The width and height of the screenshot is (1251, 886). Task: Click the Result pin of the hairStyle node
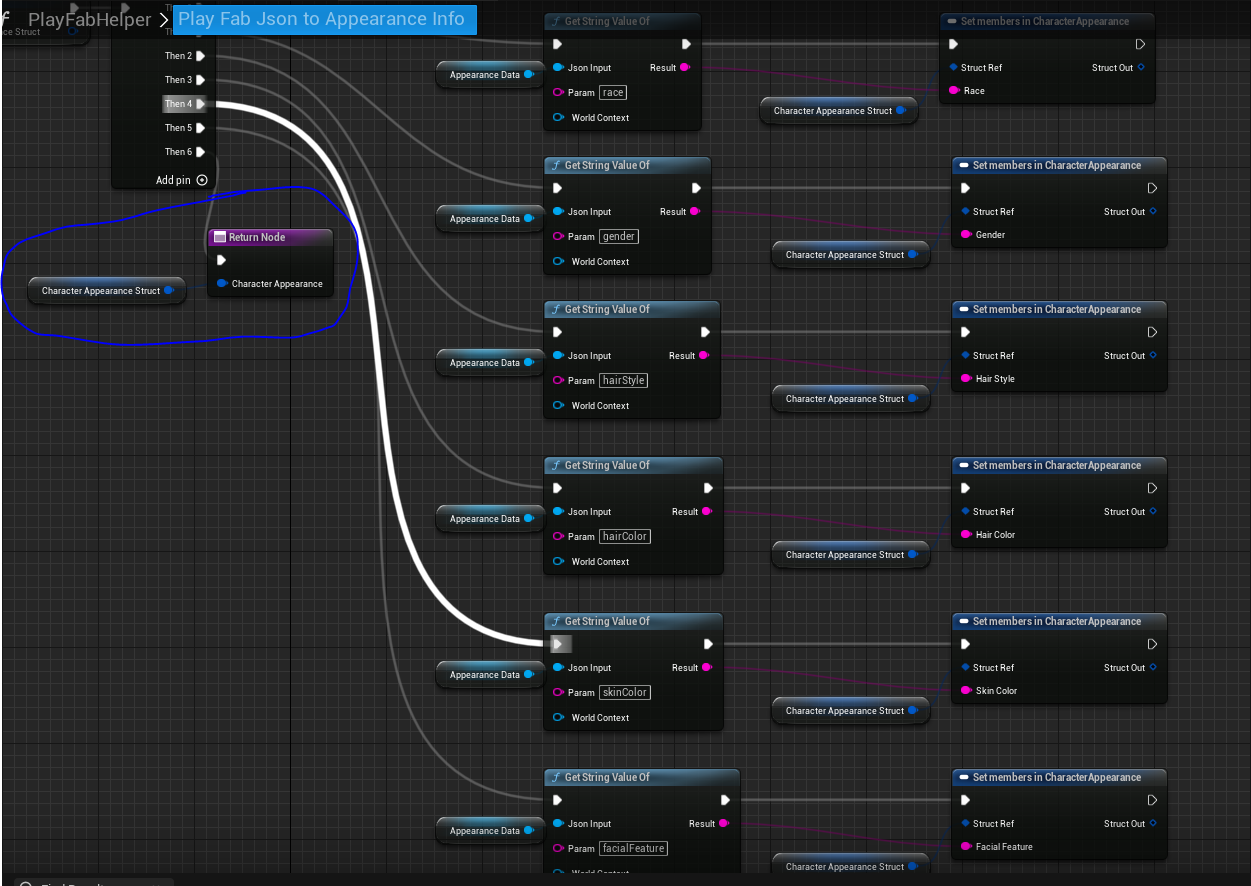pos(705,356)
